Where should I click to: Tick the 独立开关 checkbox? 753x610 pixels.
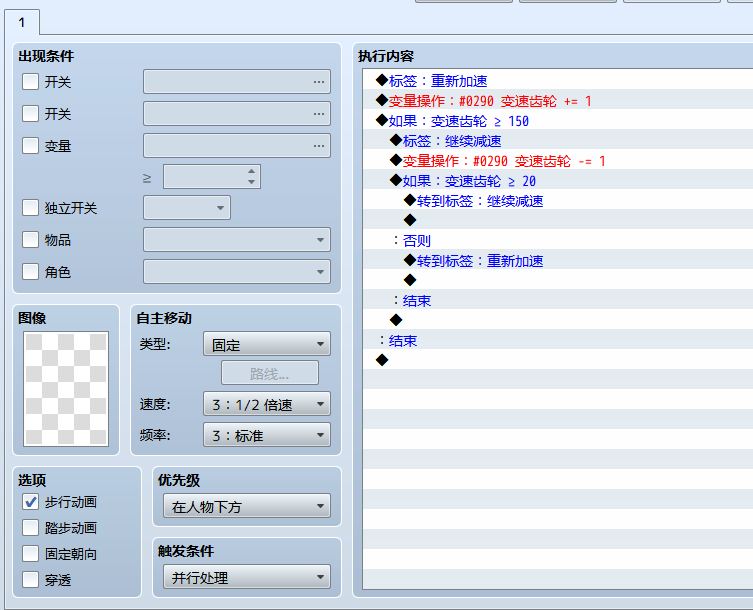30,207
